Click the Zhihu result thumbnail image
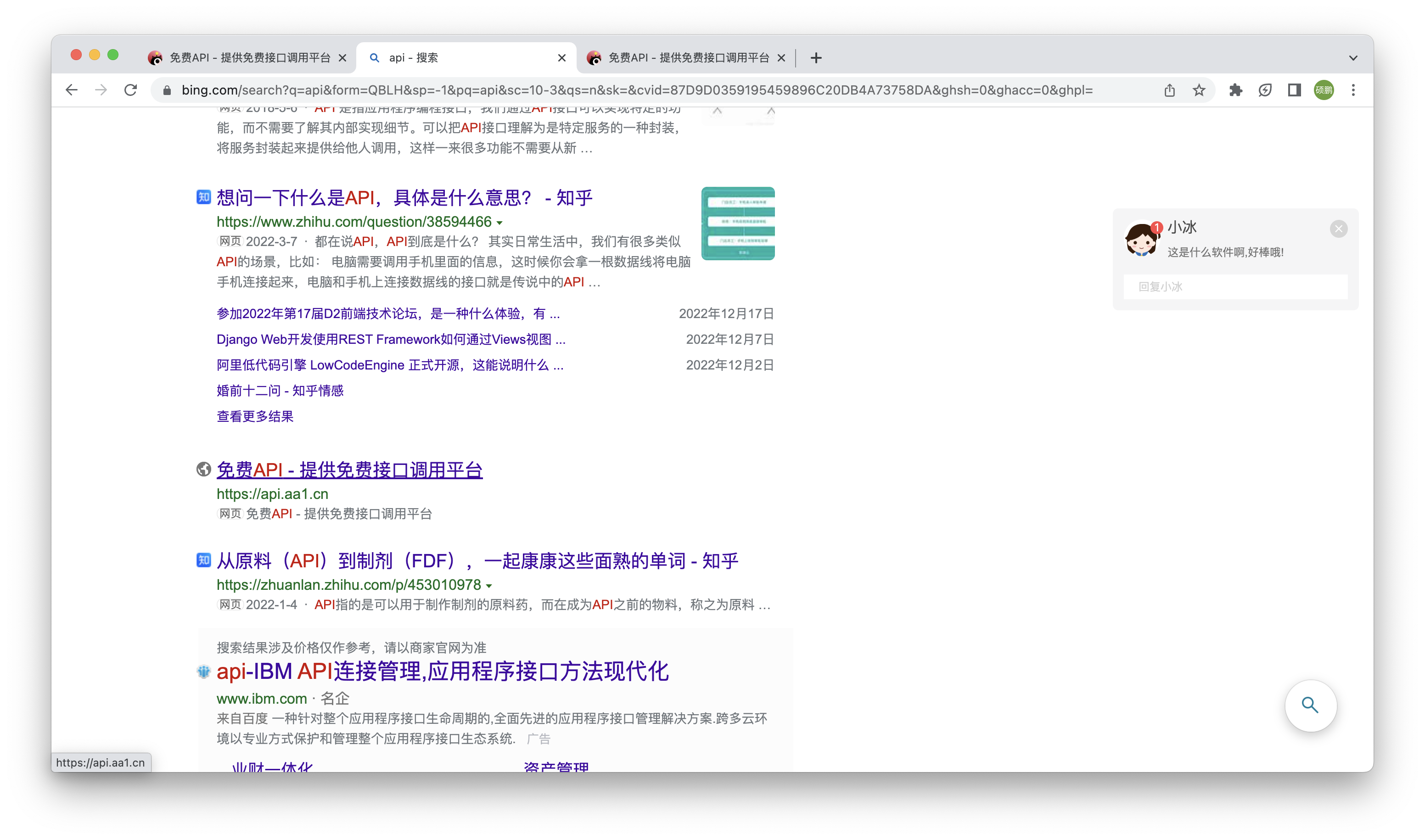 (738, 224)
